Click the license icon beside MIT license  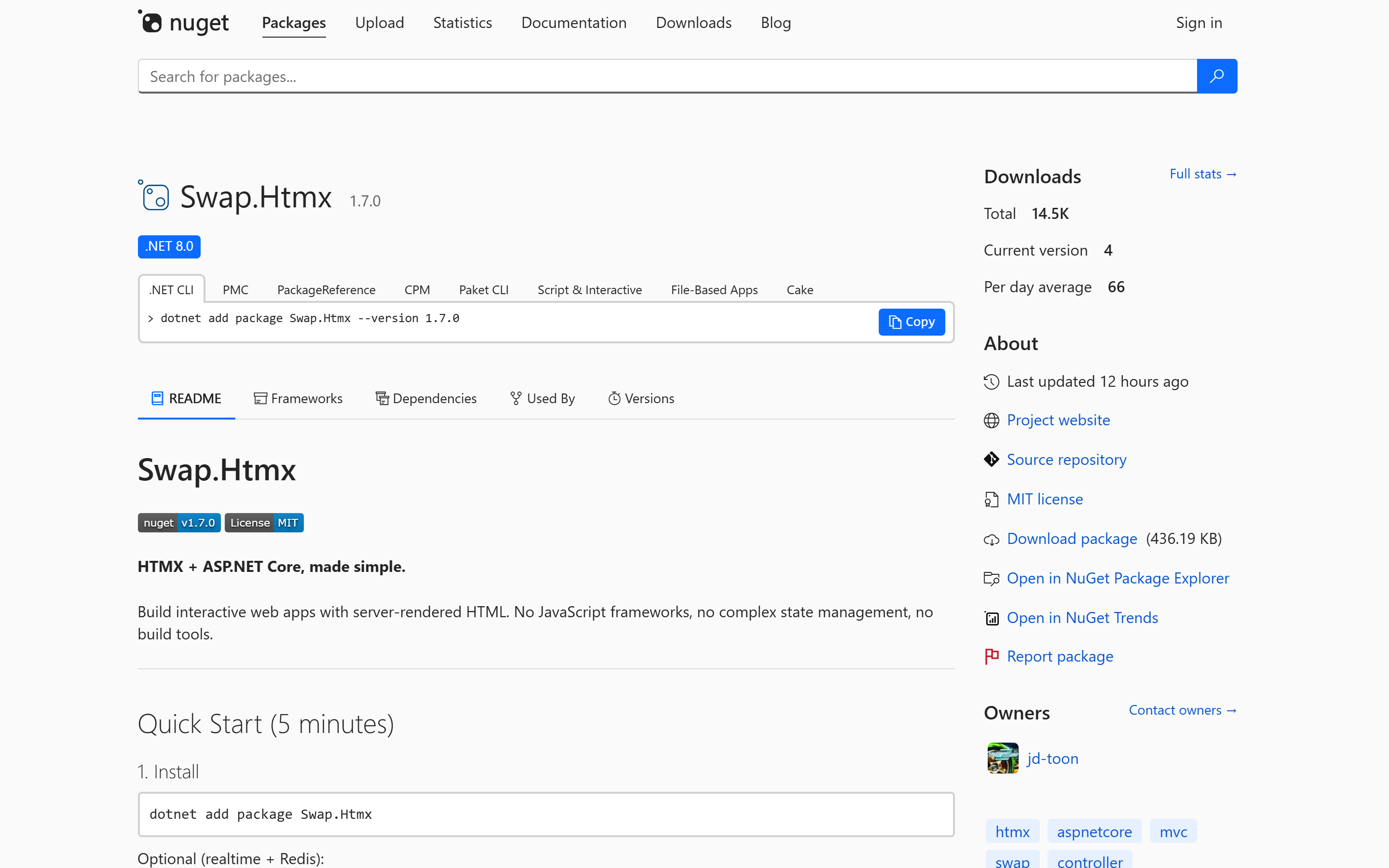[991, 500]
